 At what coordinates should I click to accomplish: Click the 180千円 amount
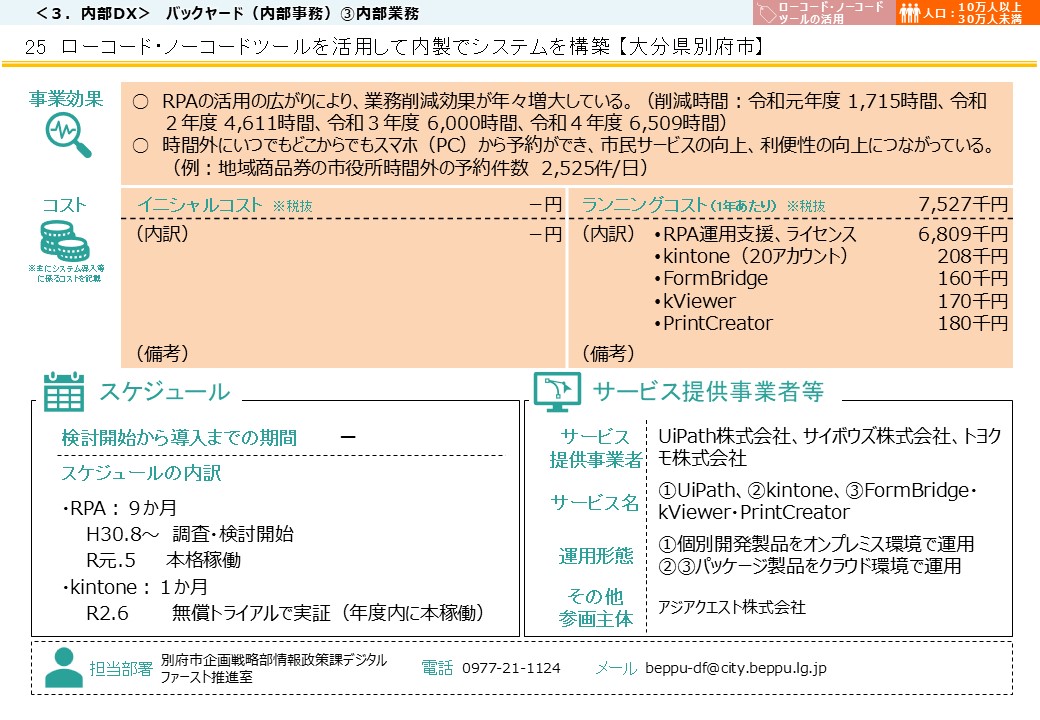(973, 323)
